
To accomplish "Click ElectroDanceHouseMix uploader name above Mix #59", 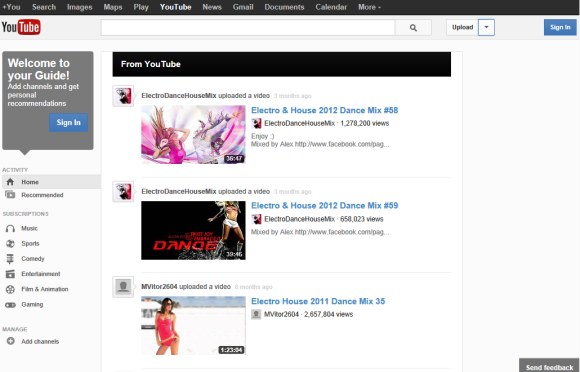I will 179,192.
